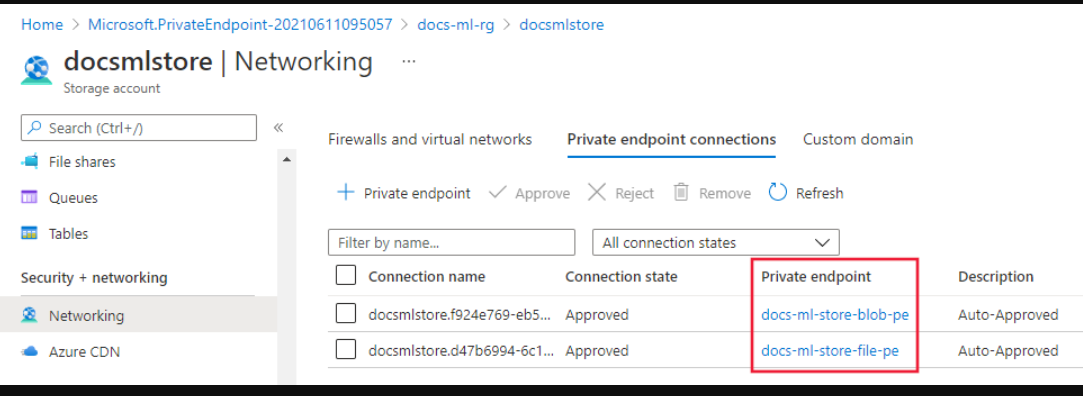The width and height of the screenshot is (1083, 396).
Task: Open the ellipsis more options menu
Action: pos(409,62)
